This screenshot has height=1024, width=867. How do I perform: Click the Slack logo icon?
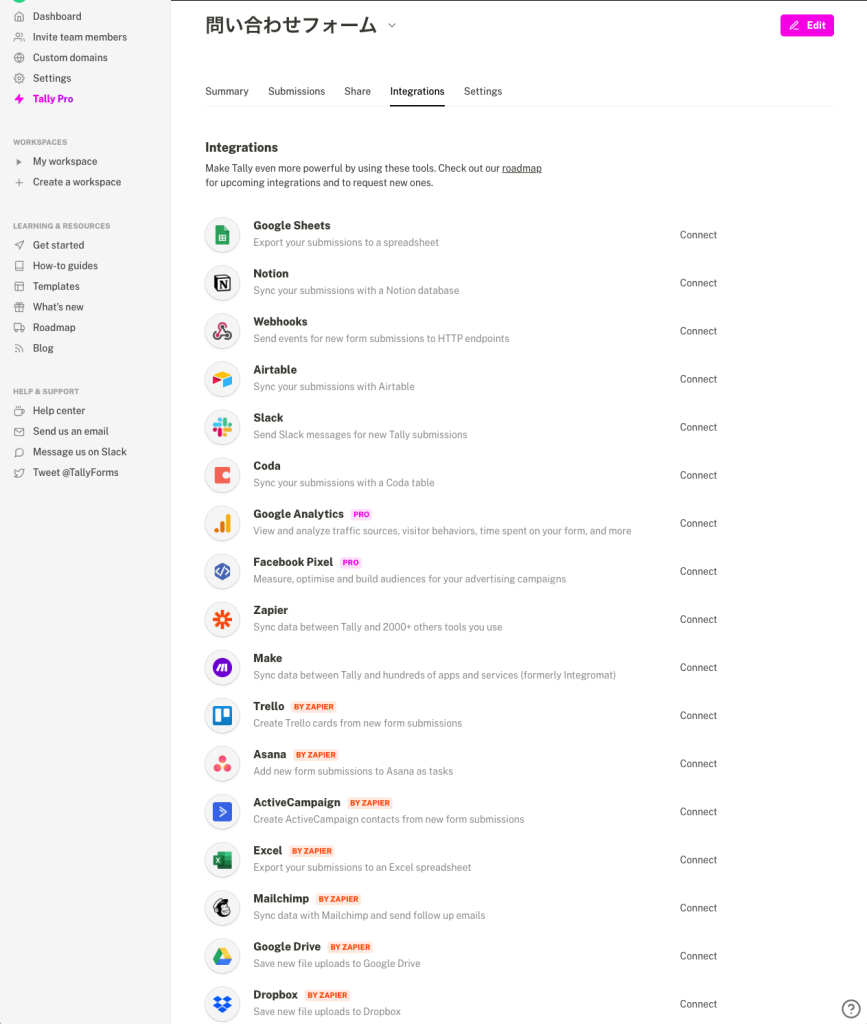pos(223,427)
